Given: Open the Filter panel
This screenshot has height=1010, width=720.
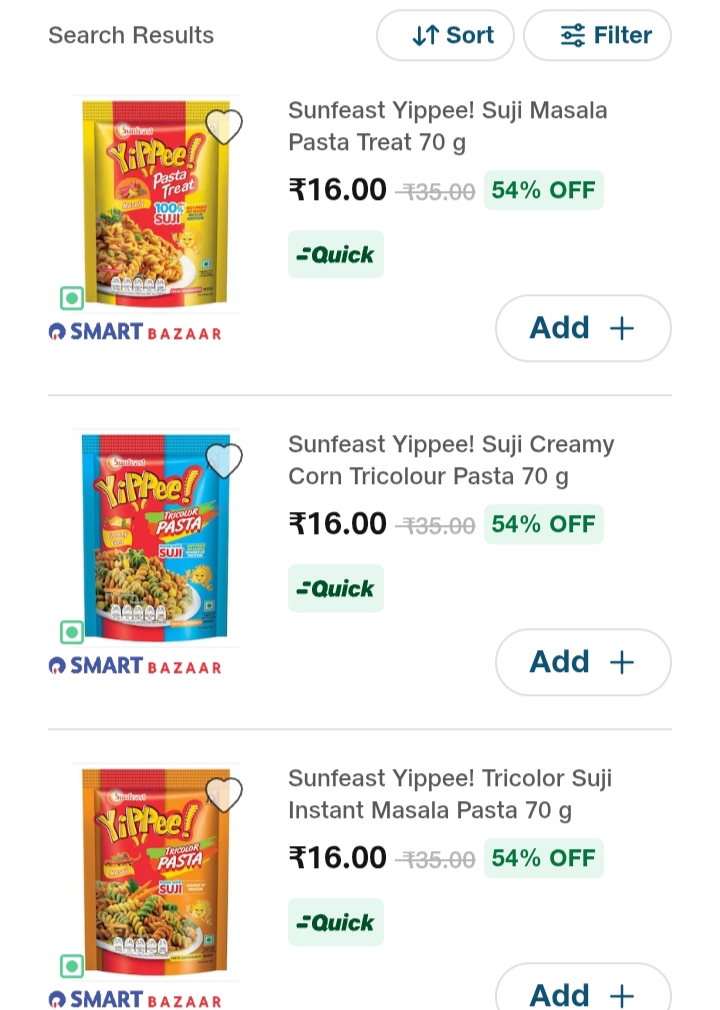Looking at the screenshot, I should click(x=598, y=36).
